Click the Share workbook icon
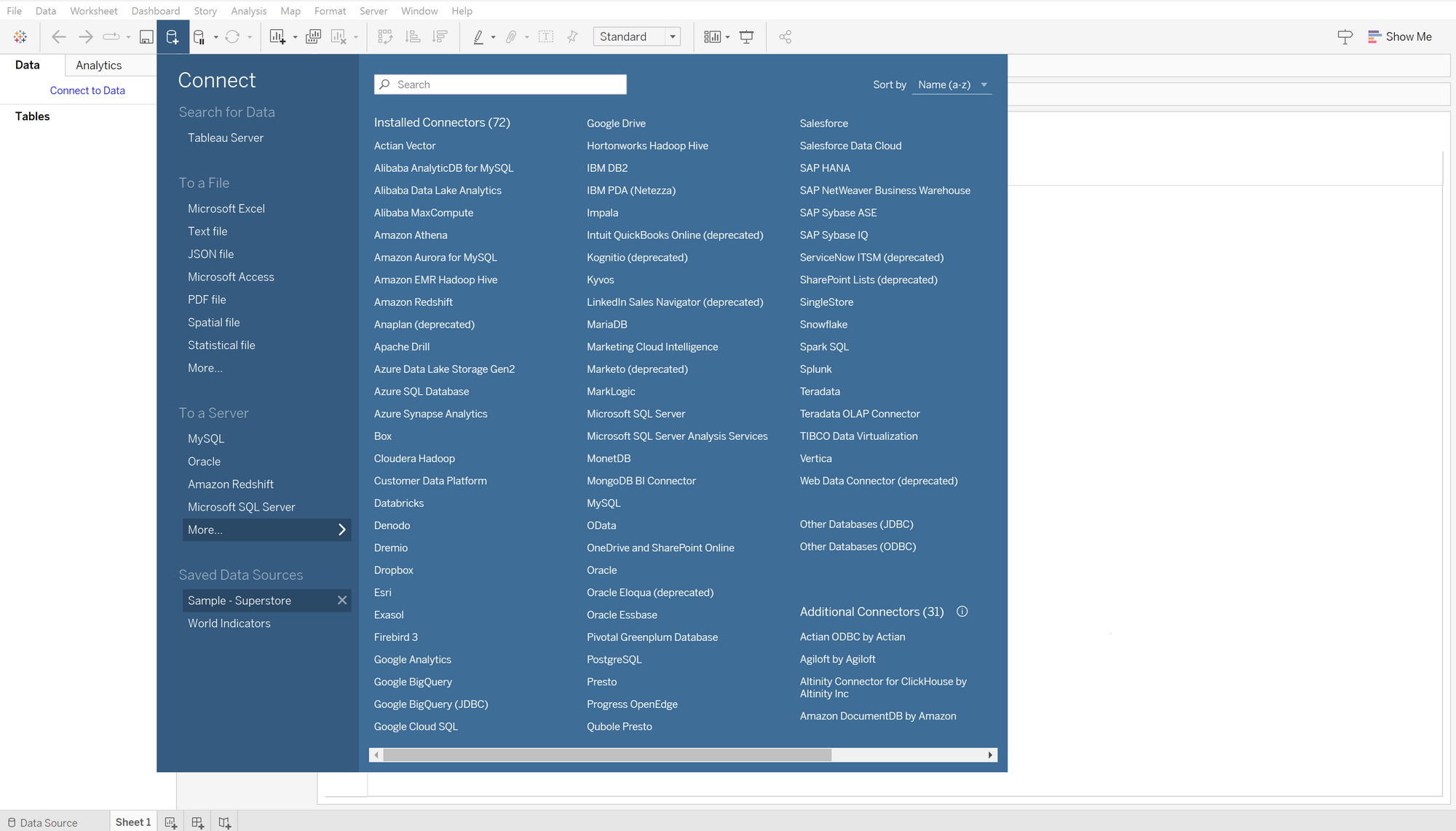 click(x=785, y=36)
